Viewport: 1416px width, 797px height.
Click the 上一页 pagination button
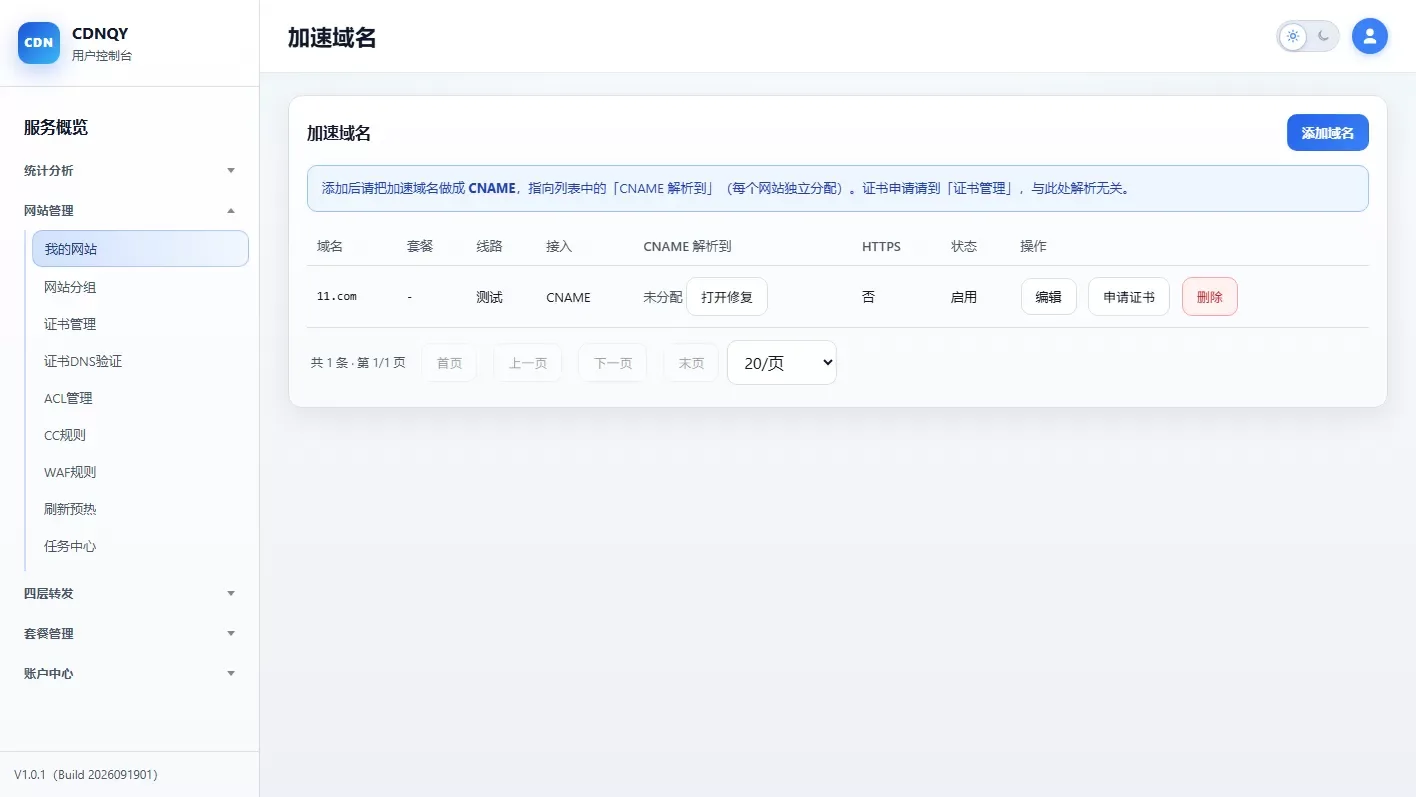point(528,363)
